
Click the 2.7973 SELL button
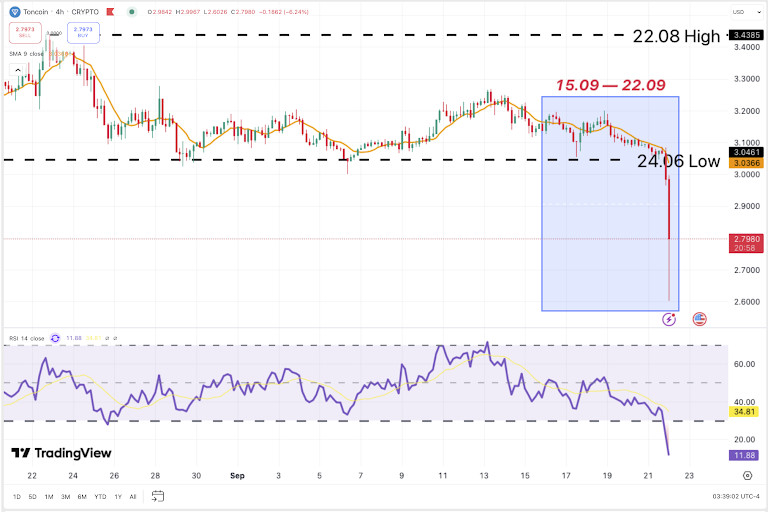coord(25,32)
